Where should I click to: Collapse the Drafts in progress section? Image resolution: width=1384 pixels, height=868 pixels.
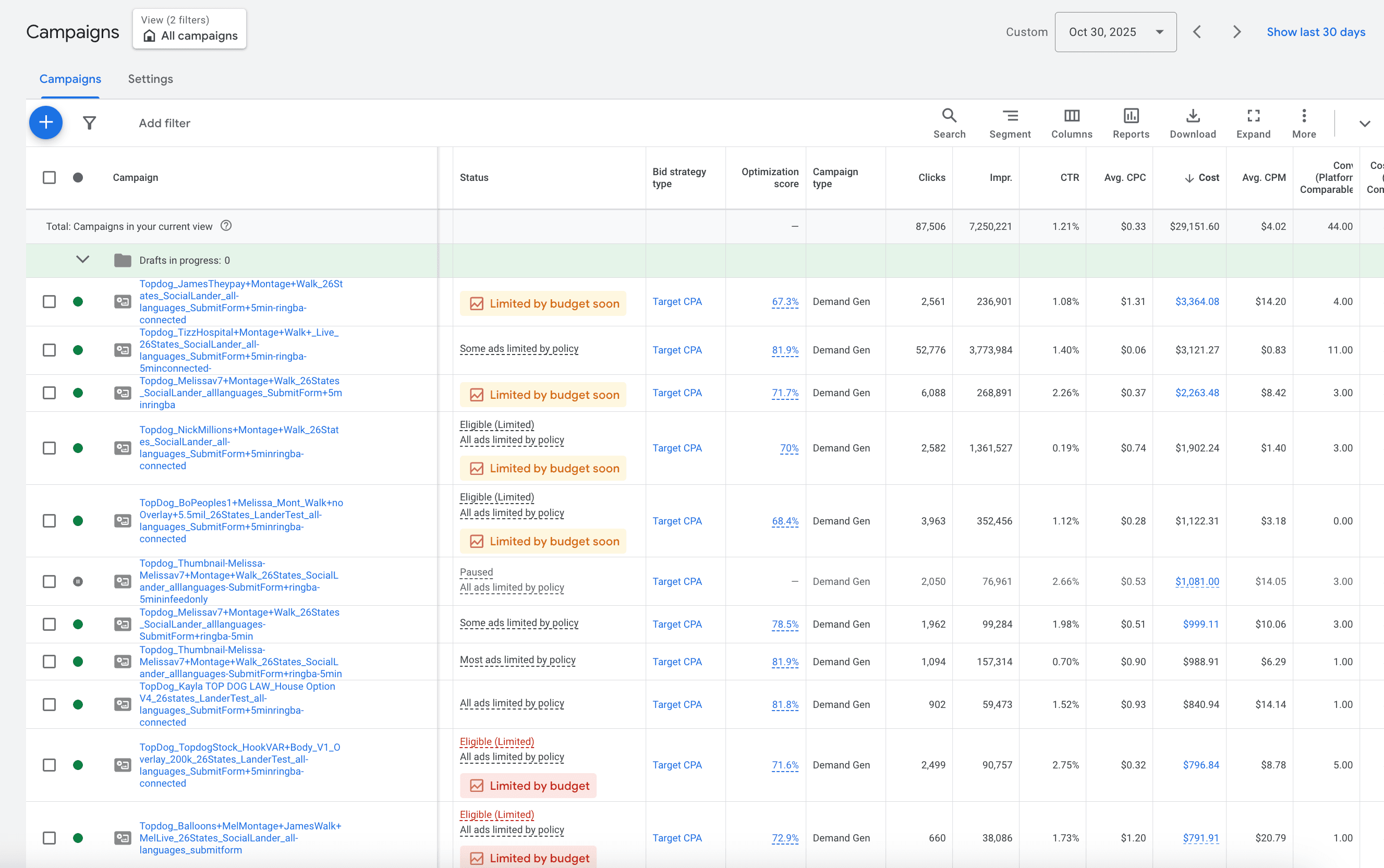coord(82,260)
